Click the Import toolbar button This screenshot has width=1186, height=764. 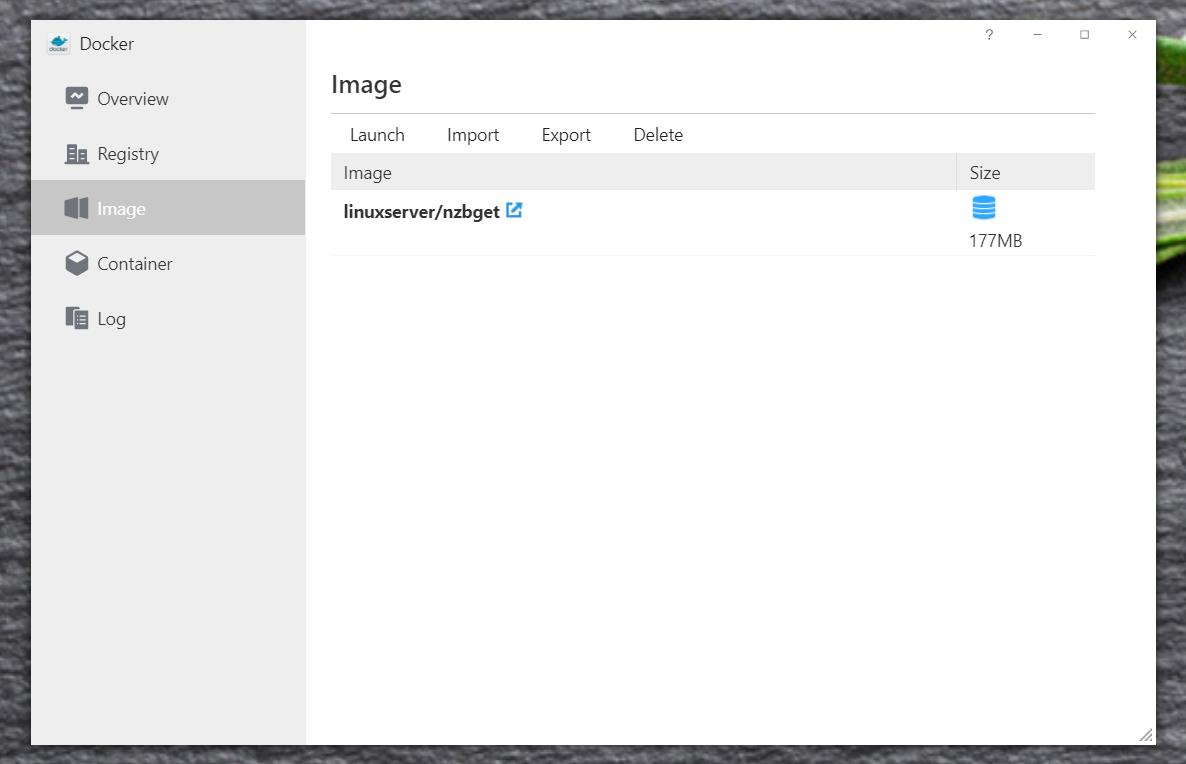click(473, 135)
